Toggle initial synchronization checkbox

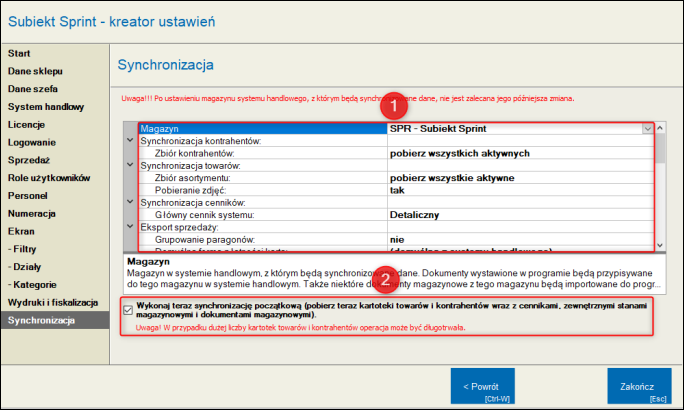tap(128, 310)
